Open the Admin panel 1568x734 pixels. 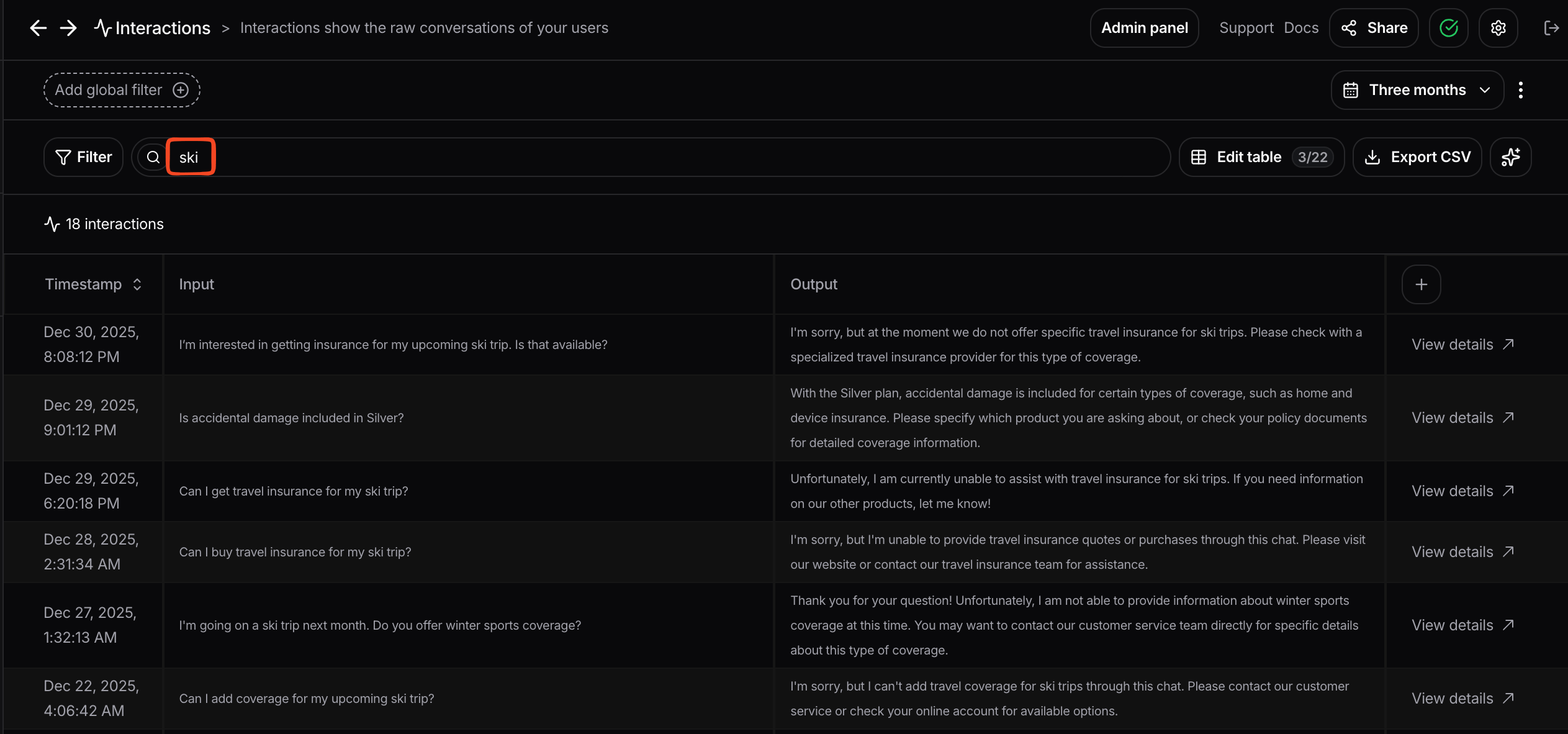pyautogui.click(x=1144, y=28)
